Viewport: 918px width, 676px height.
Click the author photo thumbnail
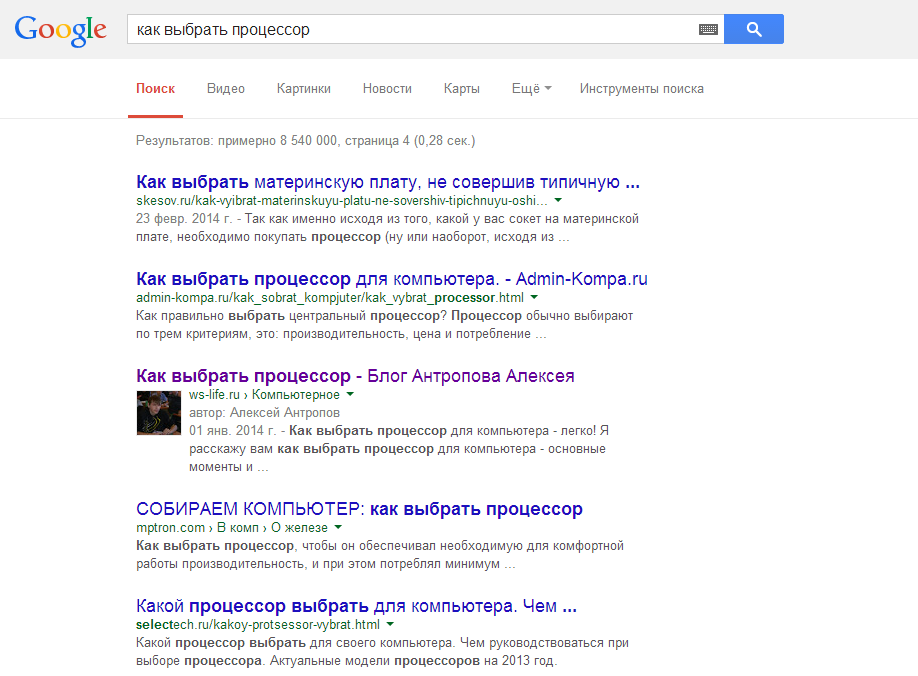[x=159, y=413]
